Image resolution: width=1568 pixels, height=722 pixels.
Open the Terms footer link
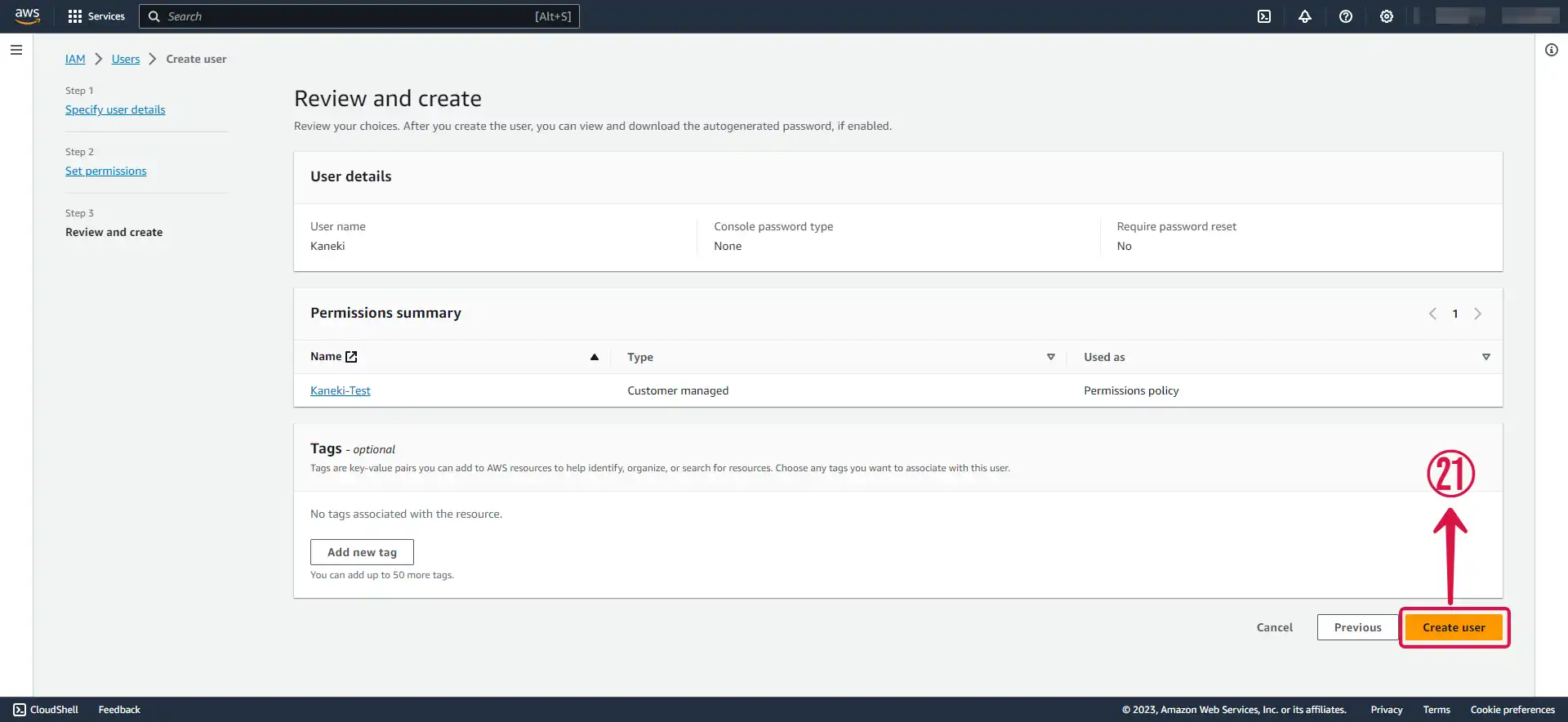click(1437, 710)
